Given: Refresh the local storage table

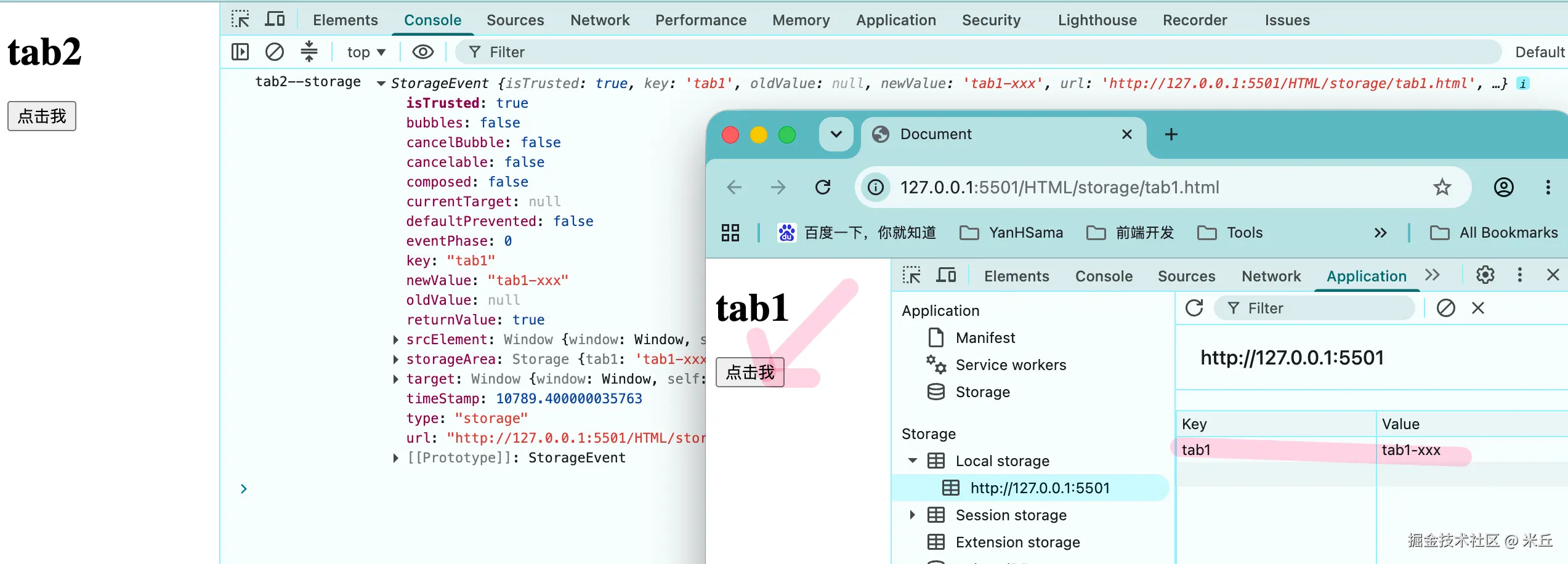Looking at the screenshot, I should click(1194, 308).
